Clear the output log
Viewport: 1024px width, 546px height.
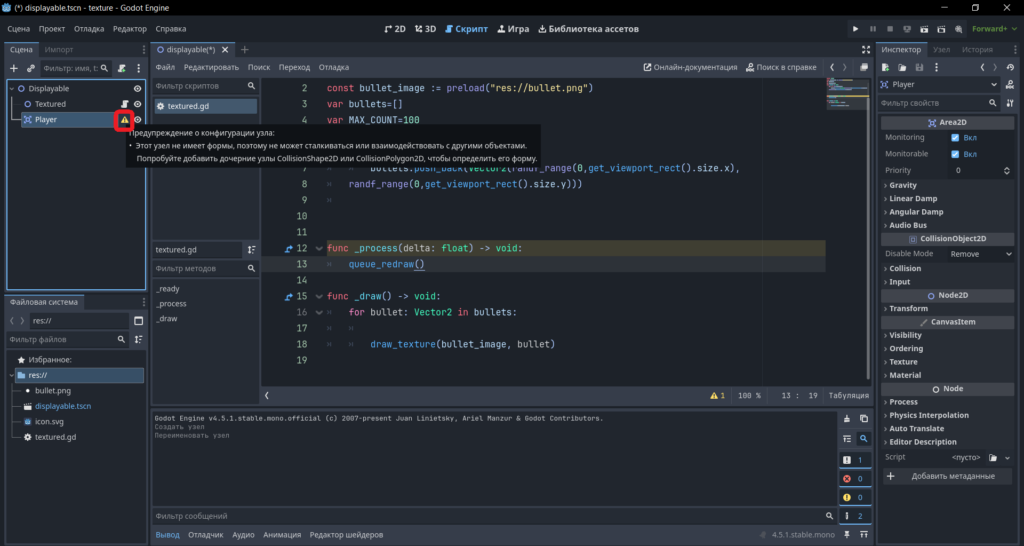click(x=847, y=419)
